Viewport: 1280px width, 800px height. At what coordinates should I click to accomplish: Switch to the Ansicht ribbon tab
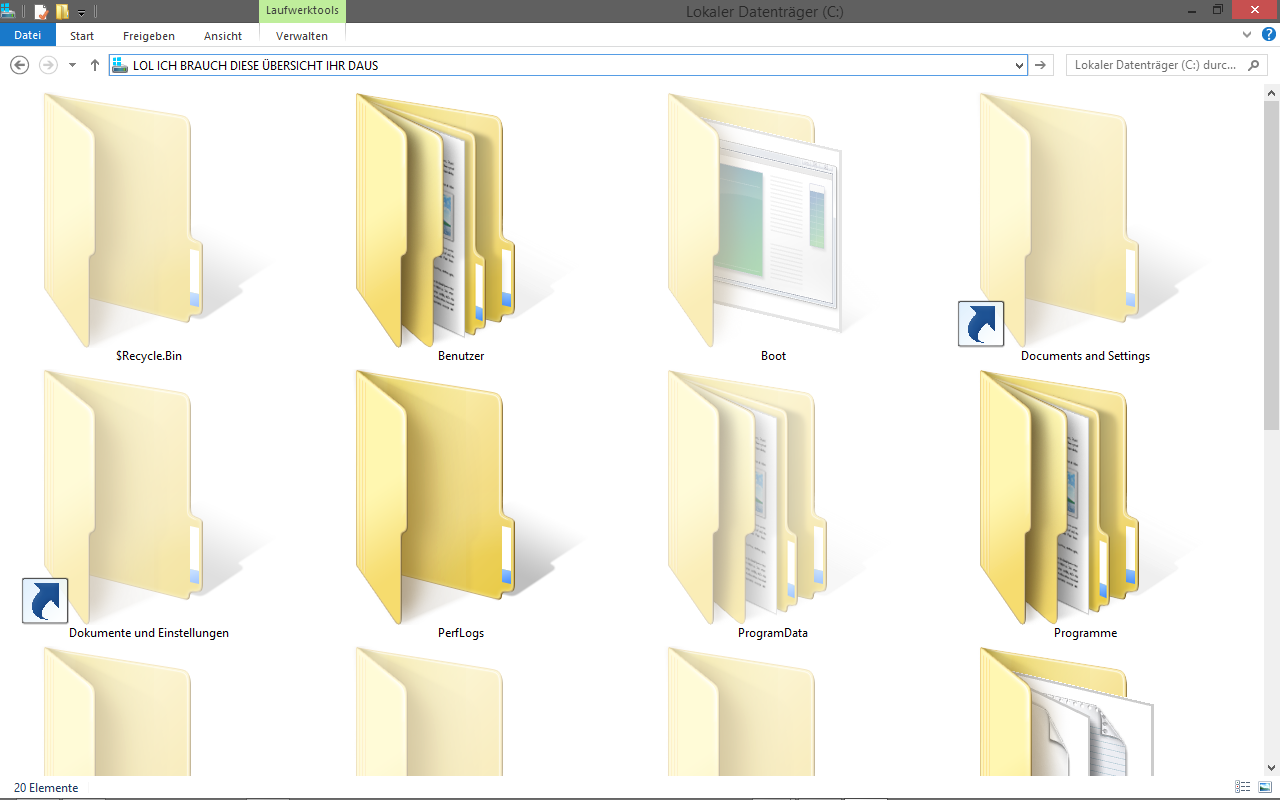(223, 36)
